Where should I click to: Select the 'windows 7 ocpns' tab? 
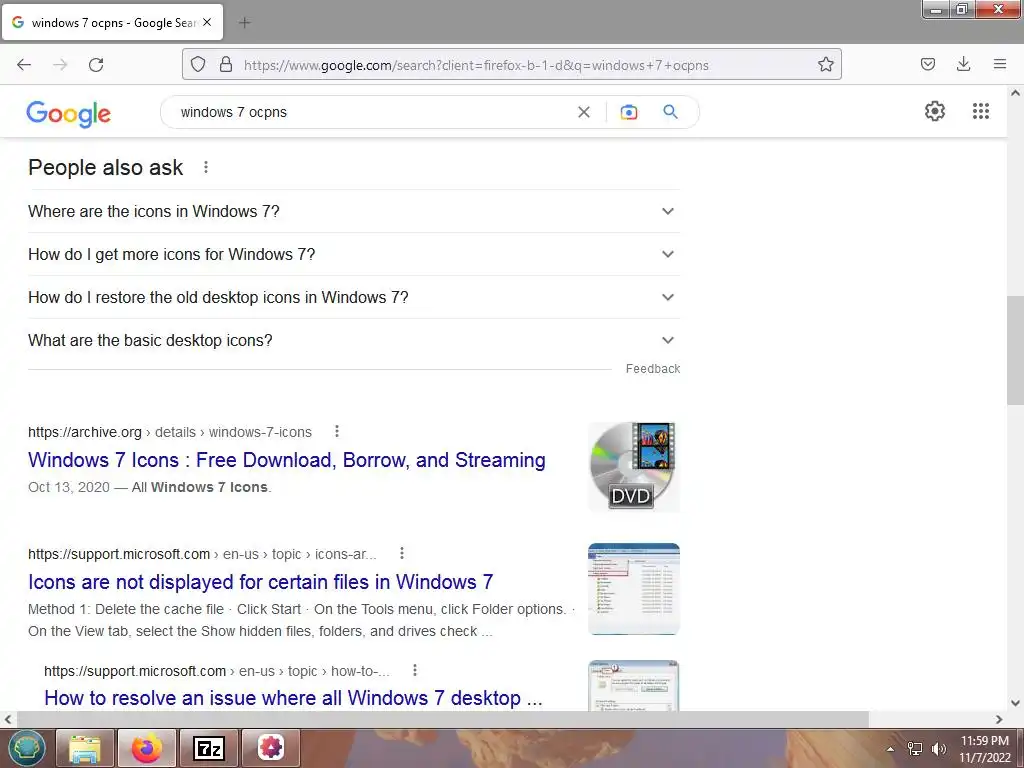(112, 23)
